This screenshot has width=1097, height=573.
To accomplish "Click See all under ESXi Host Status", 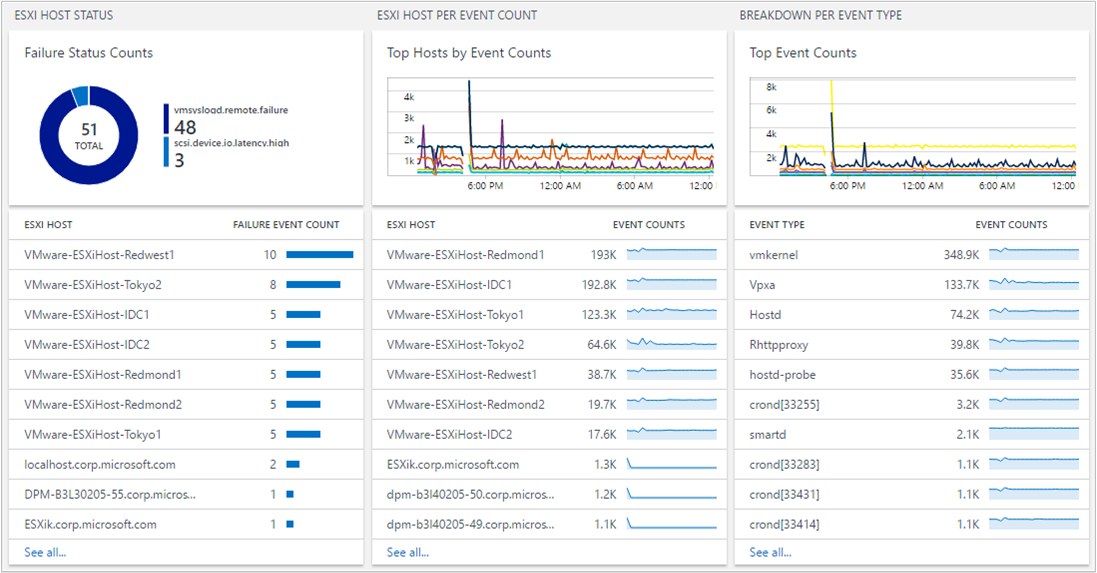I will point(45,552).
